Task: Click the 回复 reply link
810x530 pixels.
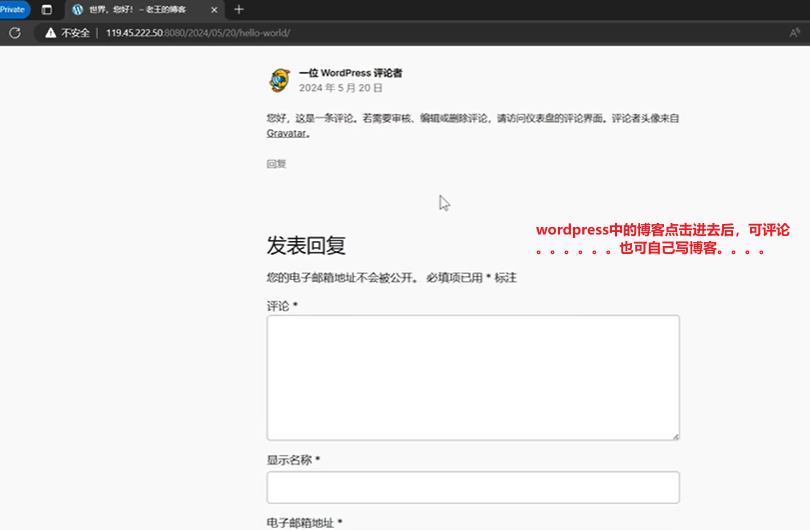Action: click(x=276, y=164)
